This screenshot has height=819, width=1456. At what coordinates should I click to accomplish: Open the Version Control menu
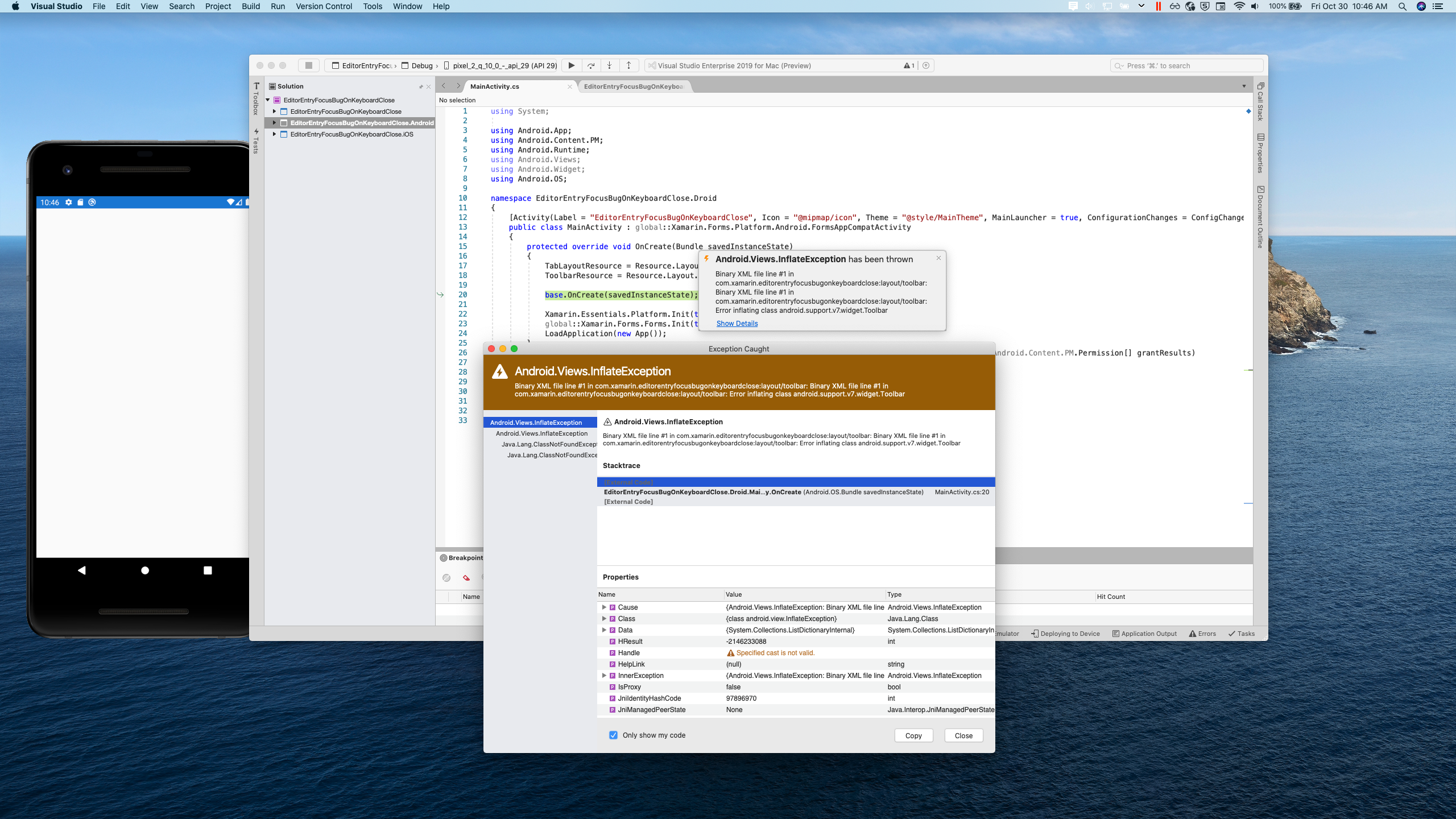(x=324, y=6)
